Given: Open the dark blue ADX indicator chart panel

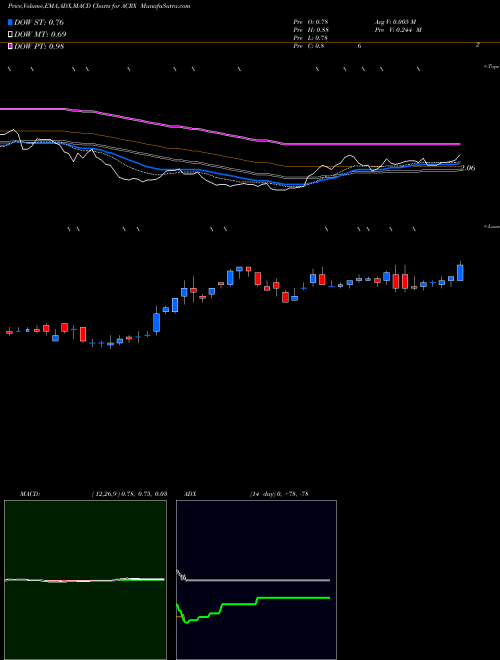Looking at the screenshot, I should 256,580.
